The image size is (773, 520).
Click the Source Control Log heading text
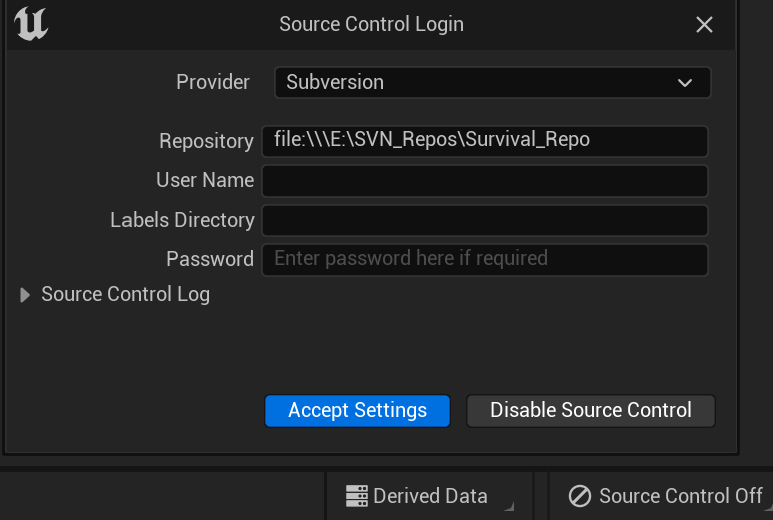[125, 295]
